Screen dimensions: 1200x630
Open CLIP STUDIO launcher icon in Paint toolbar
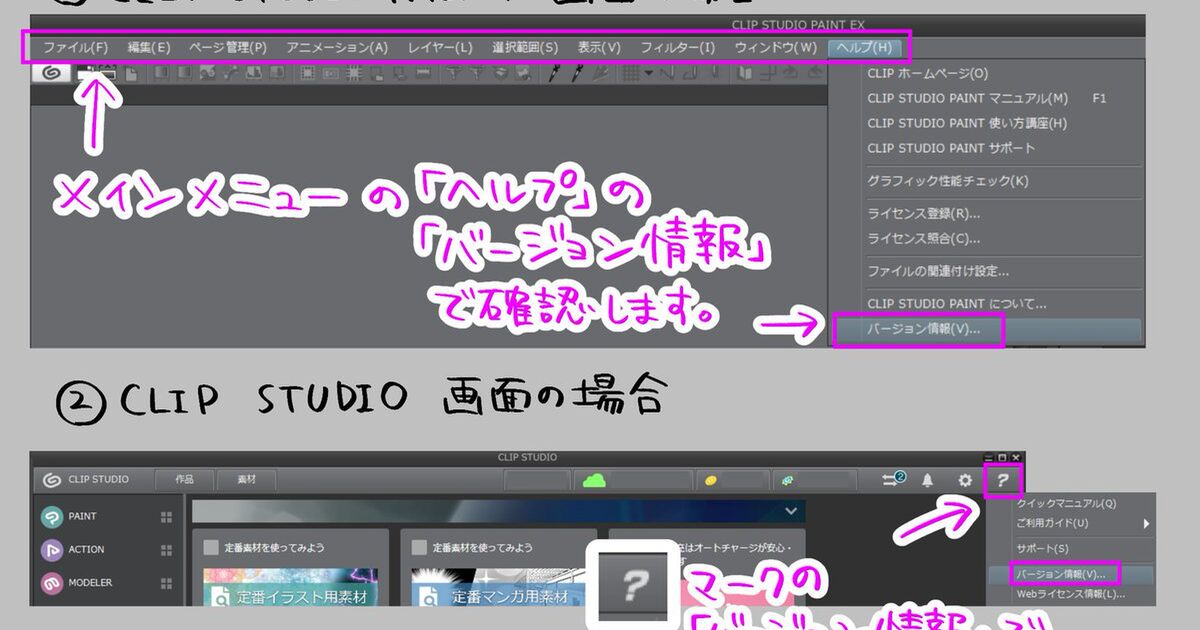coord(52,72)
